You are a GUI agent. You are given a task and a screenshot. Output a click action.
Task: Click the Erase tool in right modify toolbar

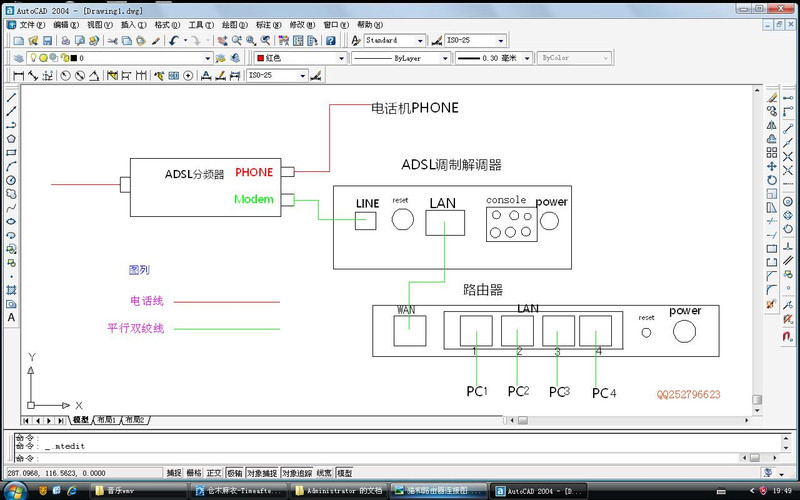point(772,97)
